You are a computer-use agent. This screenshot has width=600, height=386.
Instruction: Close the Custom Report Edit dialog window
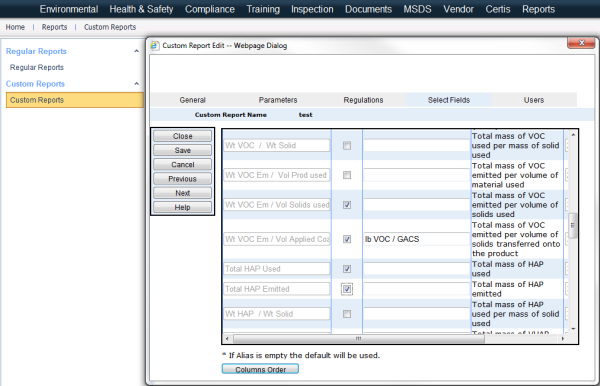(x=581, y=42)
